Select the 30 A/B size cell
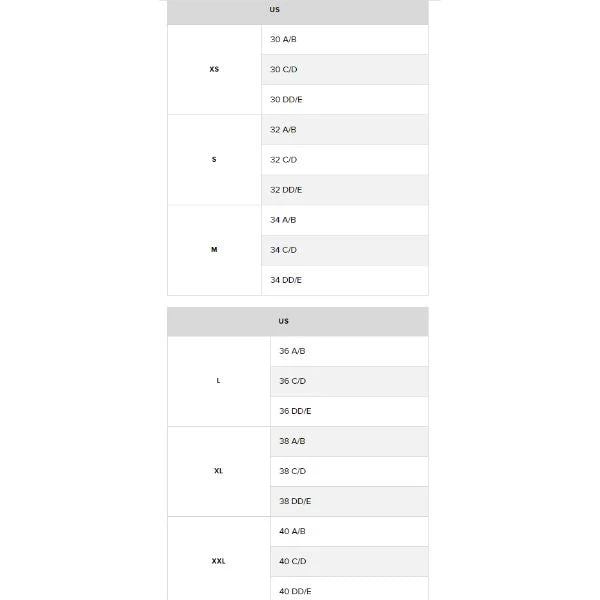This screenshot has height=600, width=600. click(x=283, y=40)
